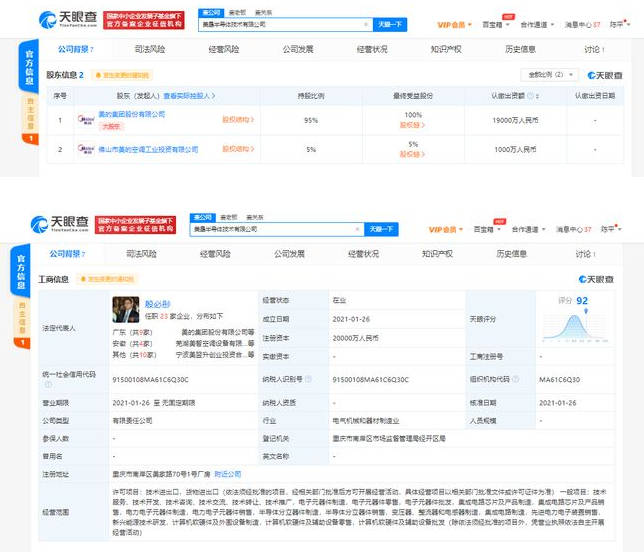Image resolution: width=644 pixels, height=554 pixels.
Task: Click red official-credit banner above 股东信息 section
Action: click(143, 20)
